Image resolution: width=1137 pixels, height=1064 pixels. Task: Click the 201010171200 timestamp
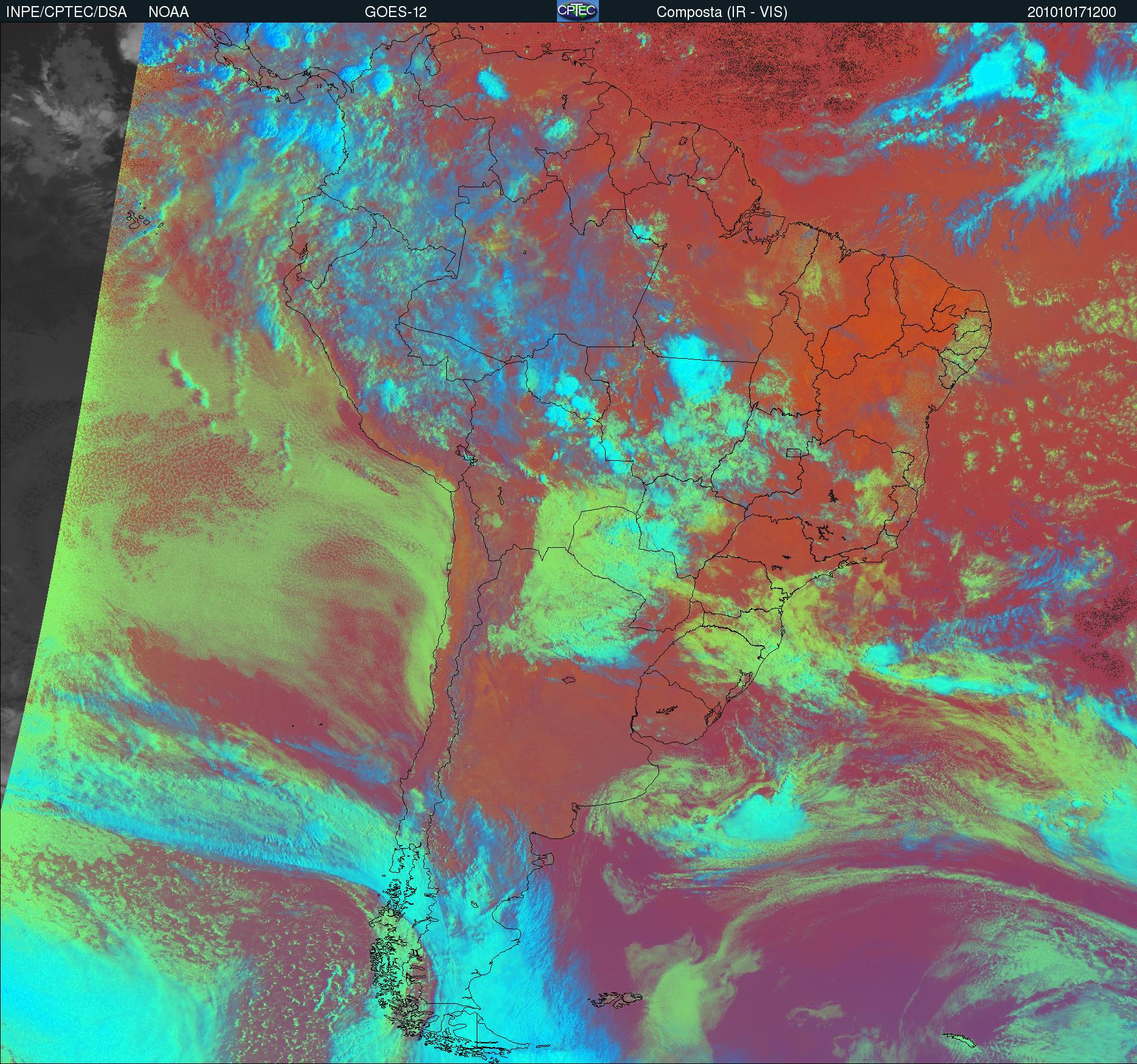coord(1072,12)
